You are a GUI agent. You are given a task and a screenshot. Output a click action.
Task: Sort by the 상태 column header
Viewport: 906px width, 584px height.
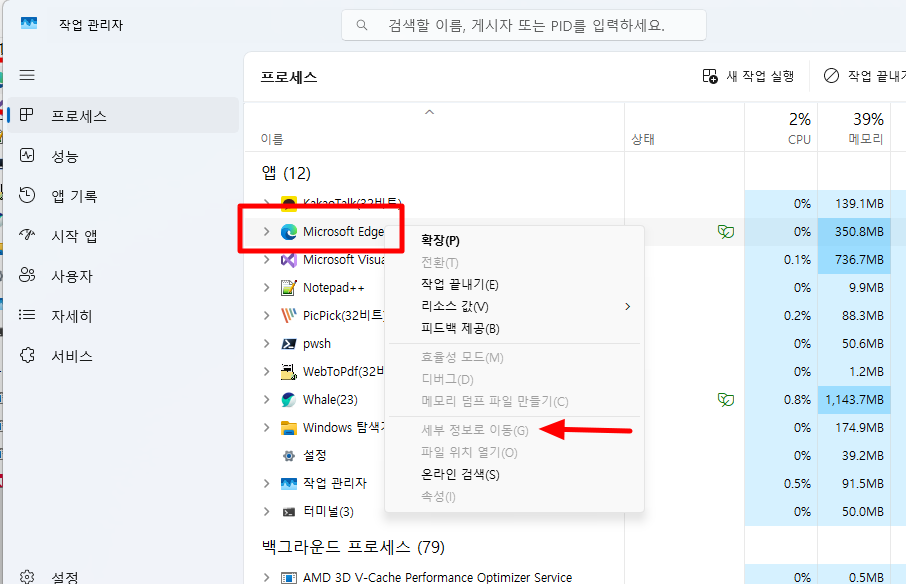click(x=685, y=128)
